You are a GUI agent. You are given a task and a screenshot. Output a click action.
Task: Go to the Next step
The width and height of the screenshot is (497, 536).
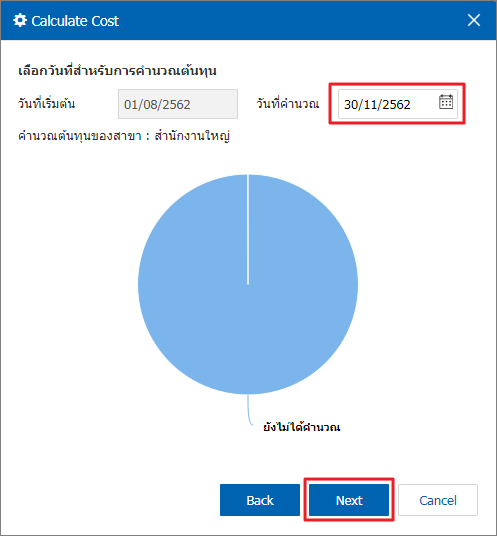click(x=349, y=500)
